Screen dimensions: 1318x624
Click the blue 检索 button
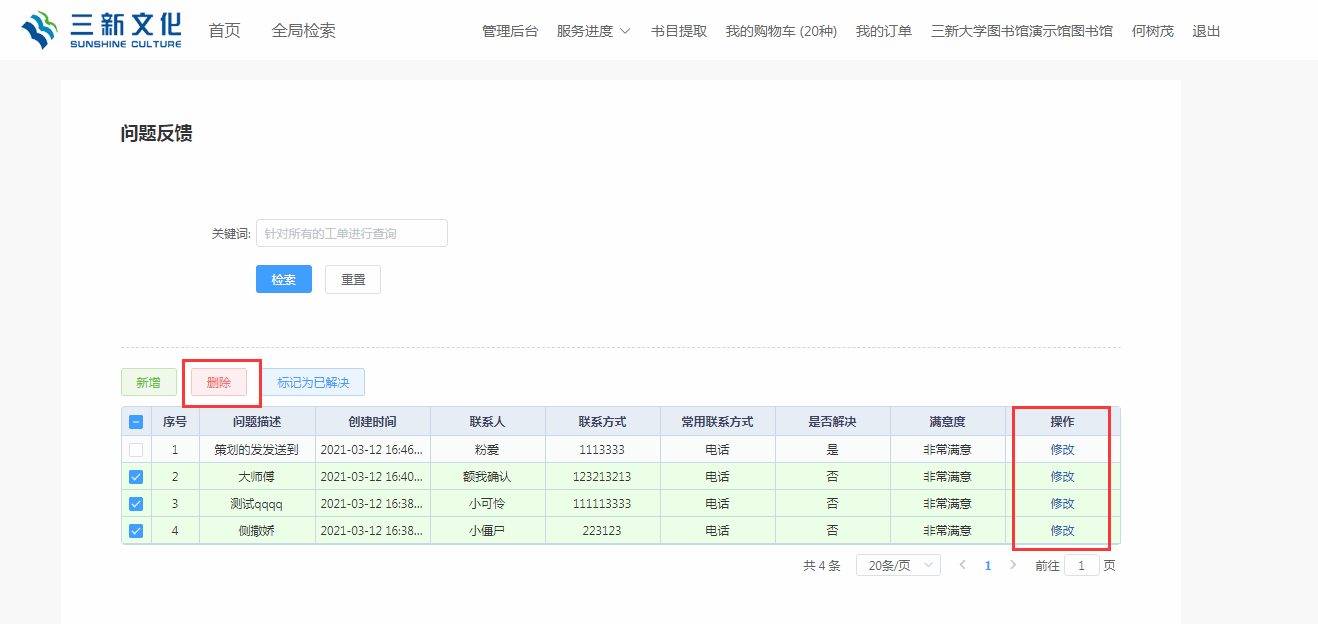(x=284, y=279)
